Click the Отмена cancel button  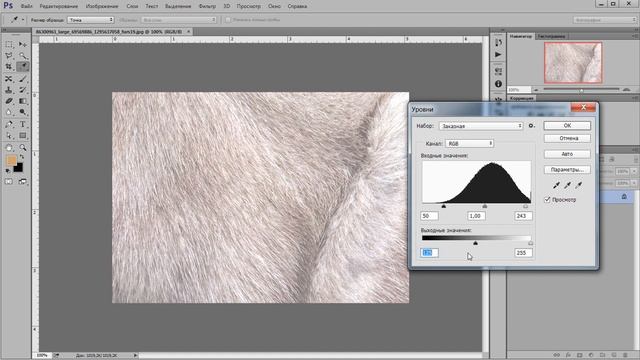pyautogui.click(x=567, y=138)
